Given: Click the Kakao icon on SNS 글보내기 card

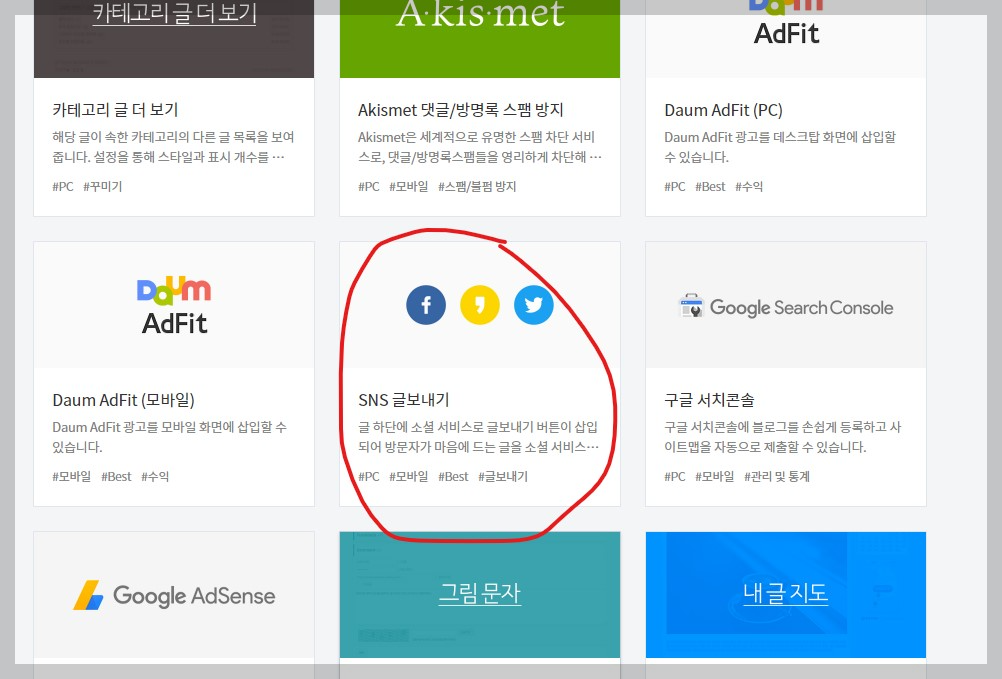Looking at the screenshot, I should click(x=480, y=305).
